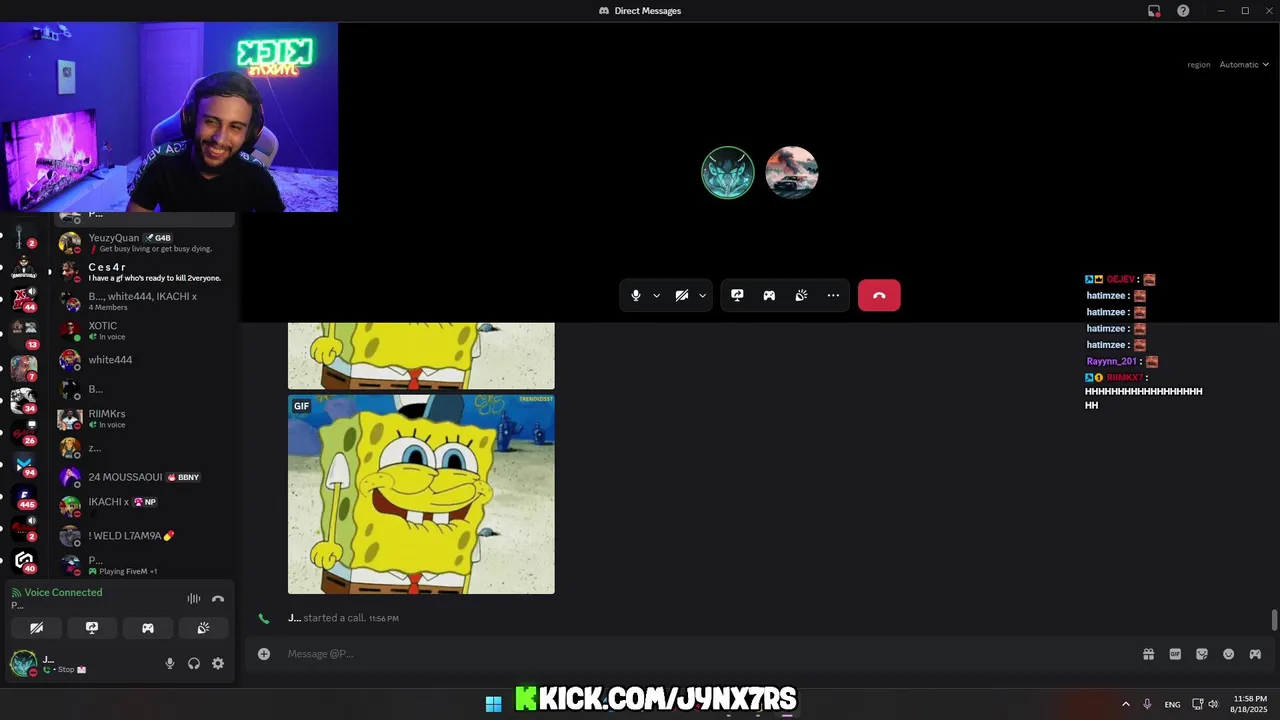Open RIIMKrs direct message
Image resolution: width=1280 pixels, height=720 pixels.
tap(143, 418)
